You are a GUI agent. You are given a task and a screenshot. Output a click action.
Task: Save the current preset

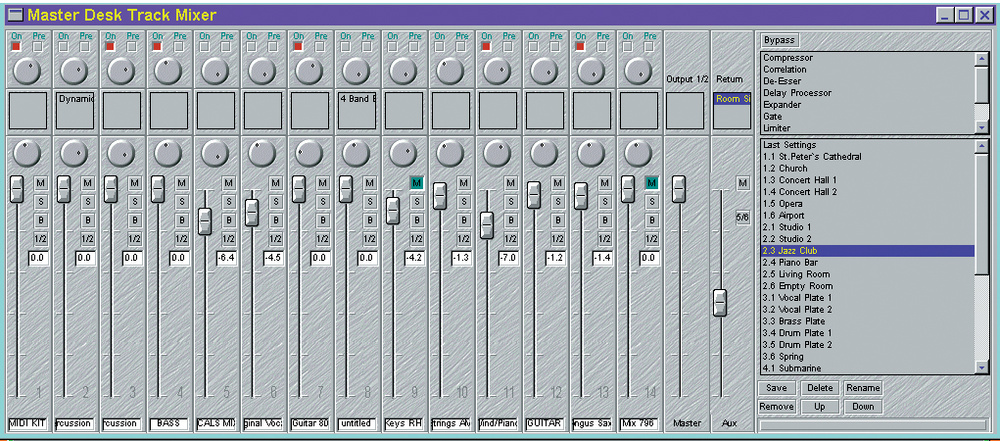(777, 387)
